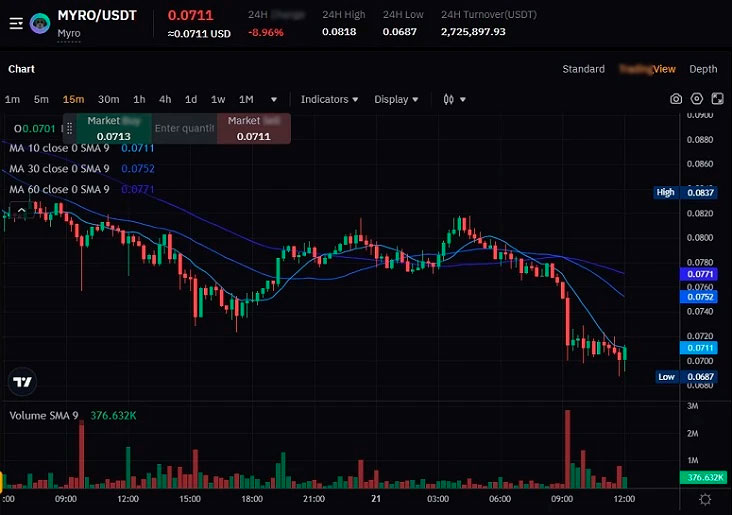Expand the Indicators dropdown
The width and height of the screenshot is (732, 515).
(x=331, y=99)
